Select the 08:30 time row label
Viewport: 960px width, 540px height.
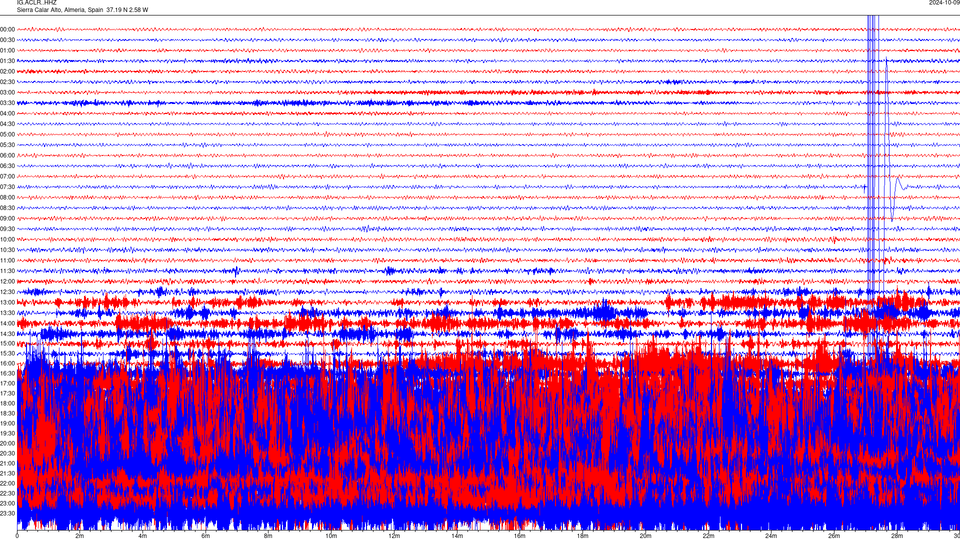pyautogui.click(x=7, y=208)
